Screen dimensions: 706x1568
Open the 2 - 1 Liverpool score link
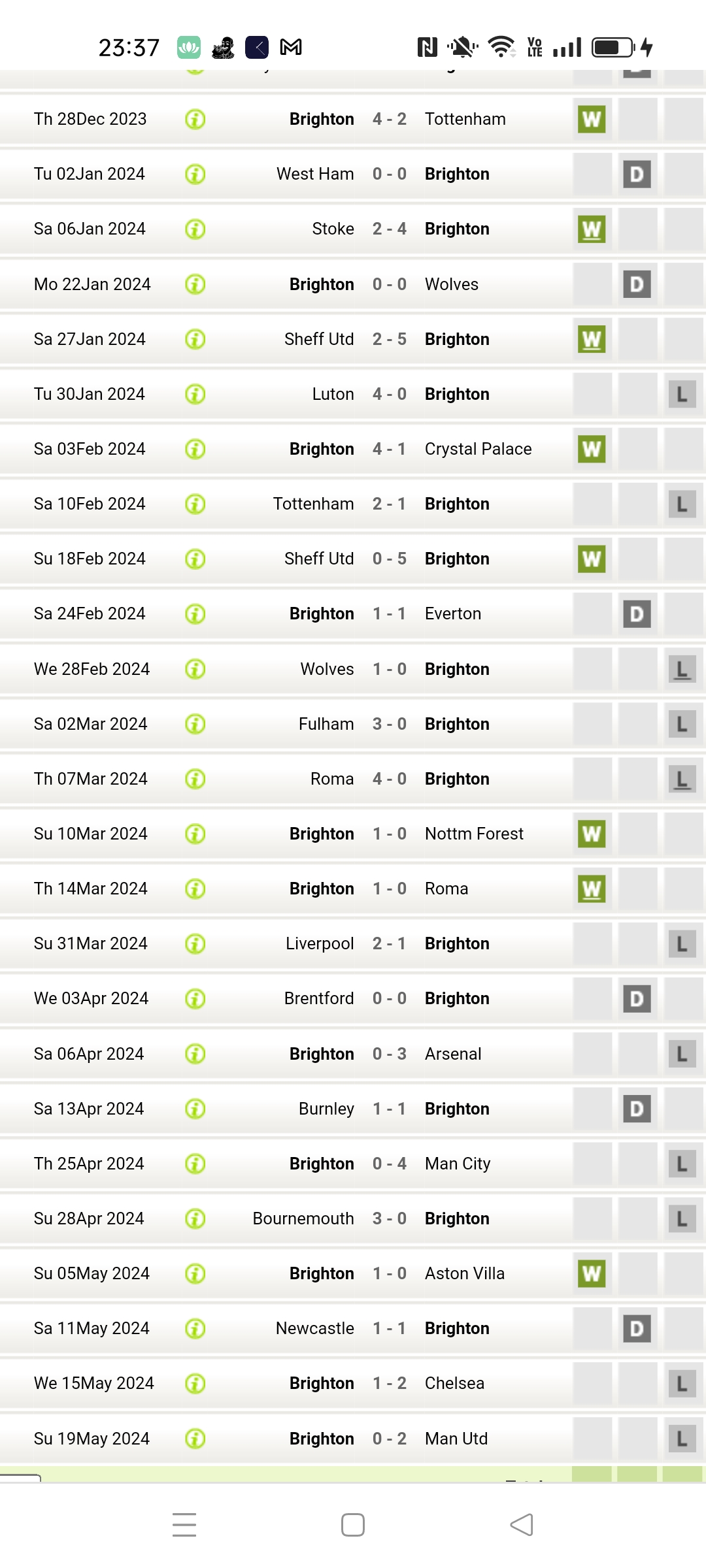click(x=389, y=943)
